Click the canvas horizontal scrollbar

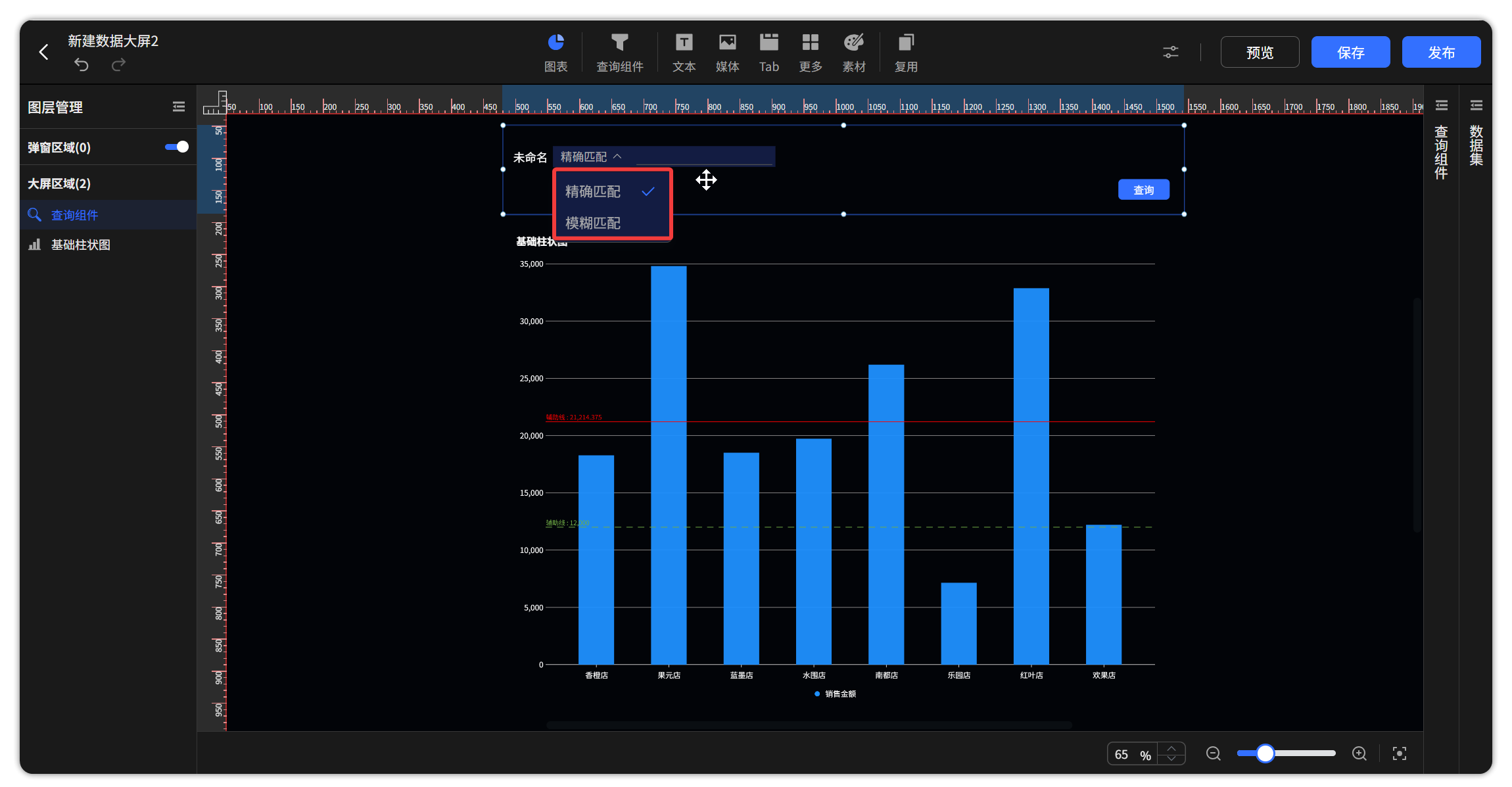coord(809,725)
